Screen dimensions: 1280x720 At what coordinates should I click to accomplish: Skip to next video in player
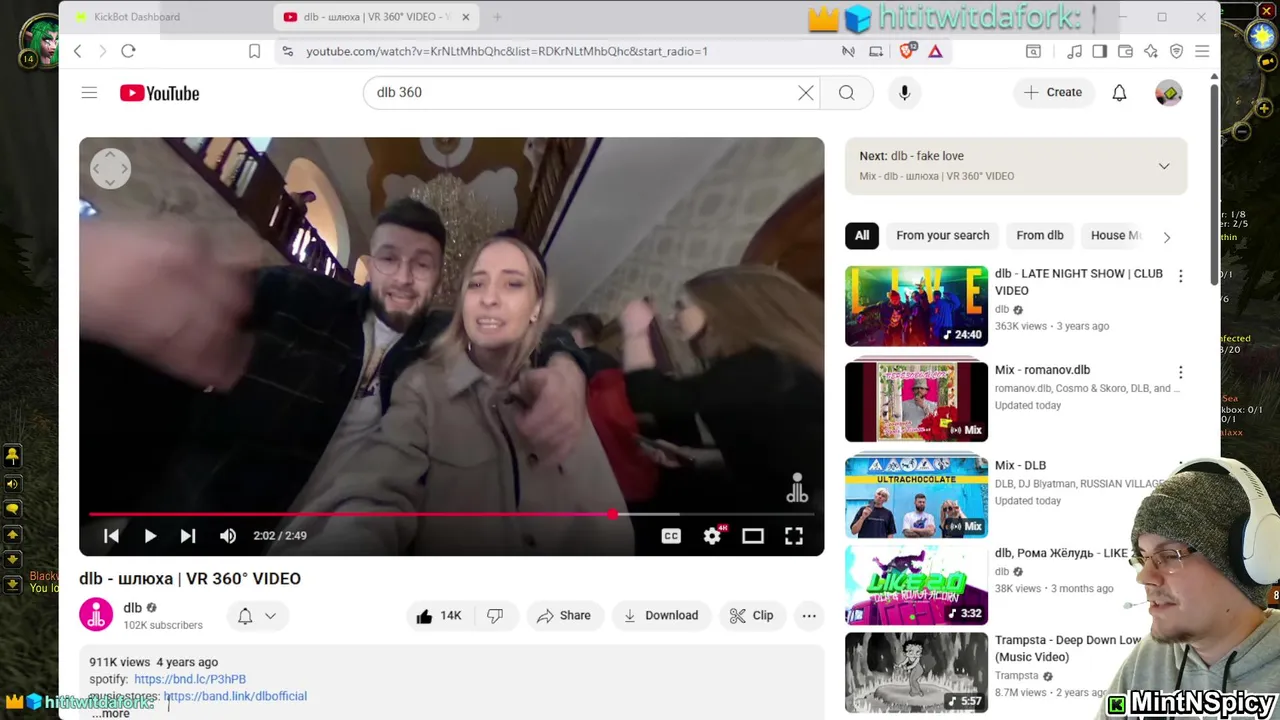tap(188, 536)
